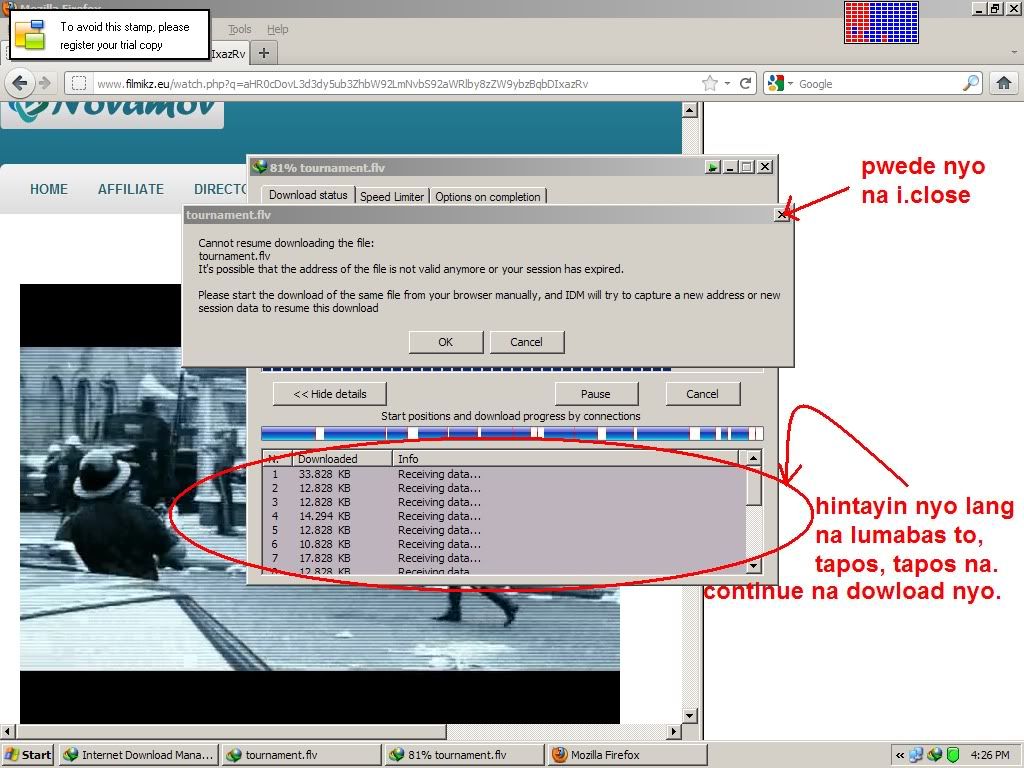
Task: Open the URL history dropdown arrow
Action: (x=728, y=84)
